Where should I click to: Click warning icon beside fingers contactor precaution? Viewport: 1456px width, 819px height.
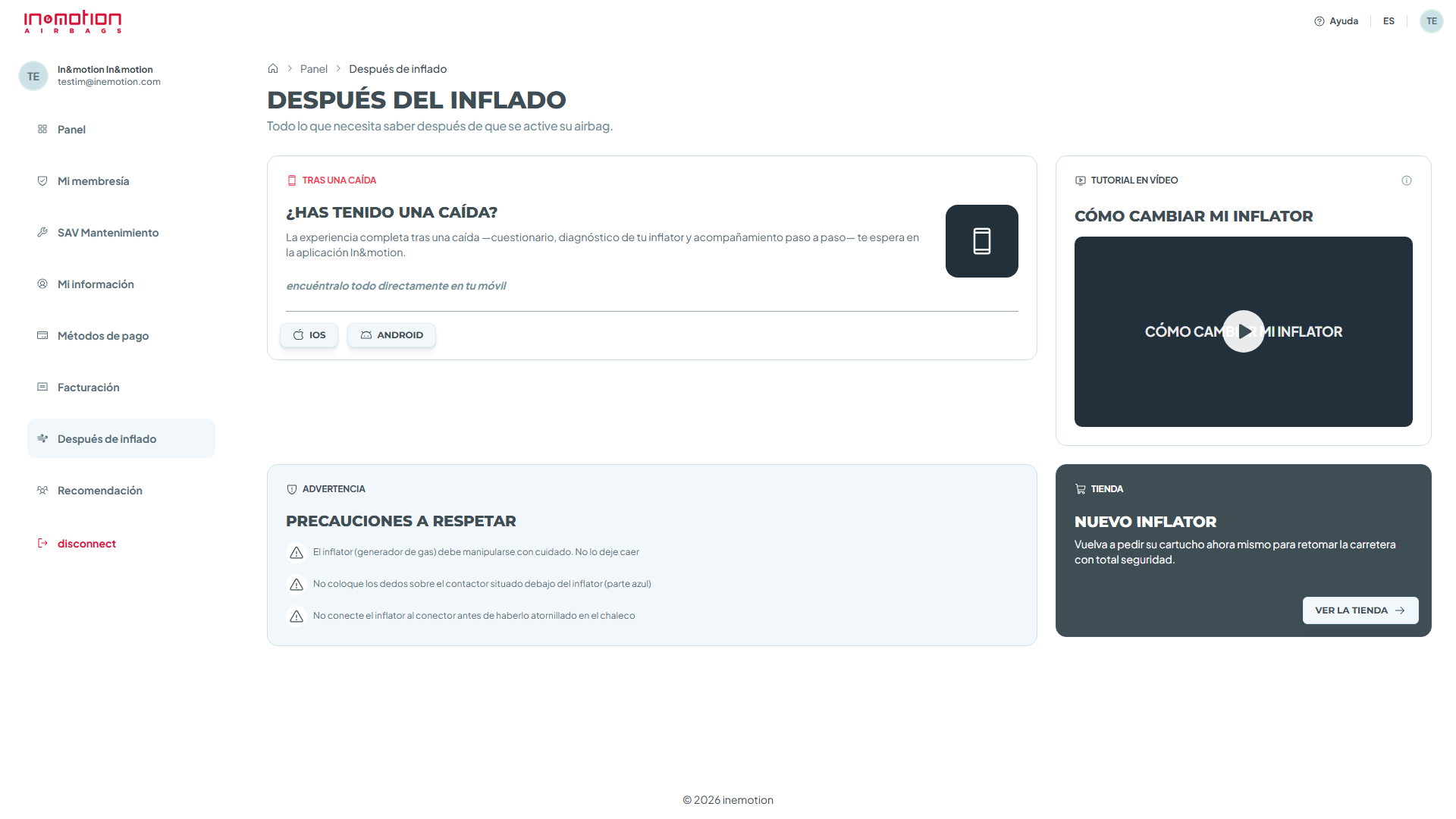tap(297, 585)
